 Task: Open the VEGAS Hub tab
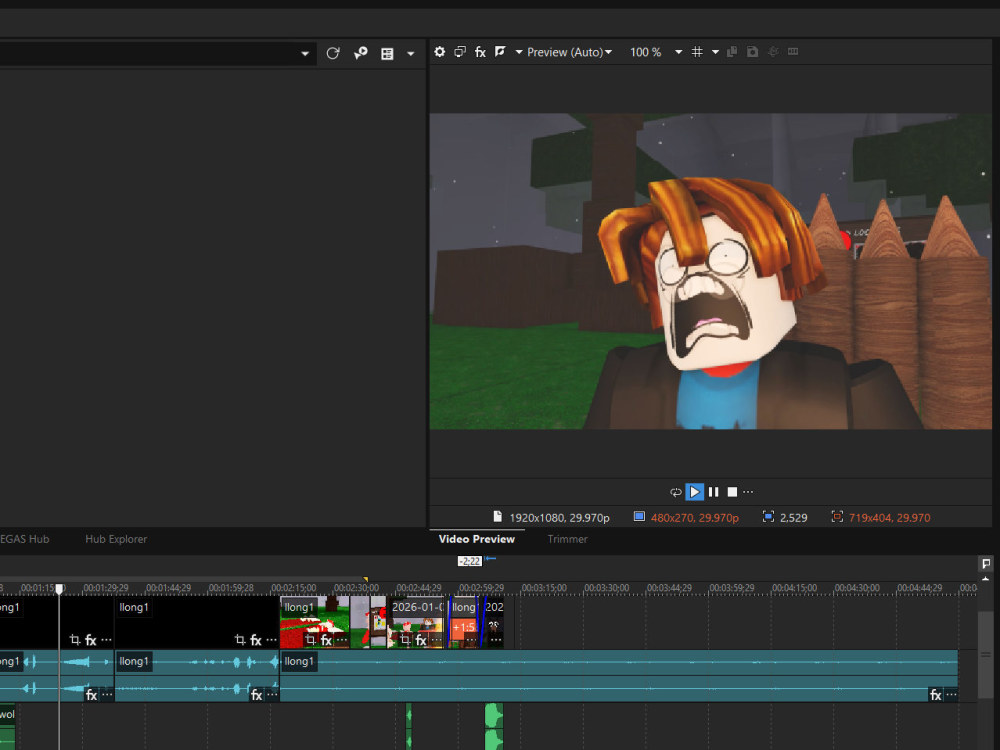[25, 539]
